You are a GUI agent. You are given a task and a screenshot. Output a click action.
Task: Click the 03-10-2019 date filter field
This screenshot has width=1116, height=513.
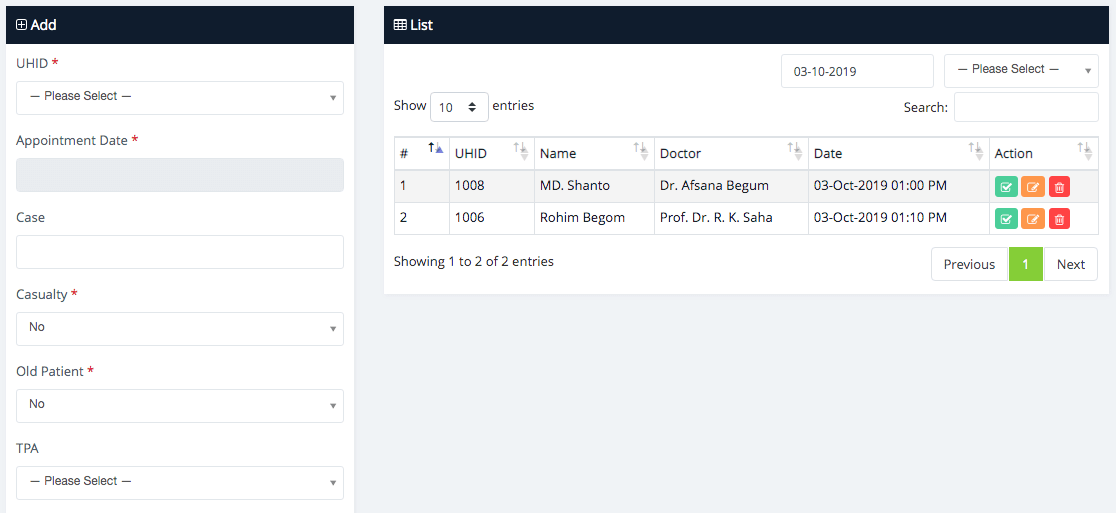[x=857, y=71]
